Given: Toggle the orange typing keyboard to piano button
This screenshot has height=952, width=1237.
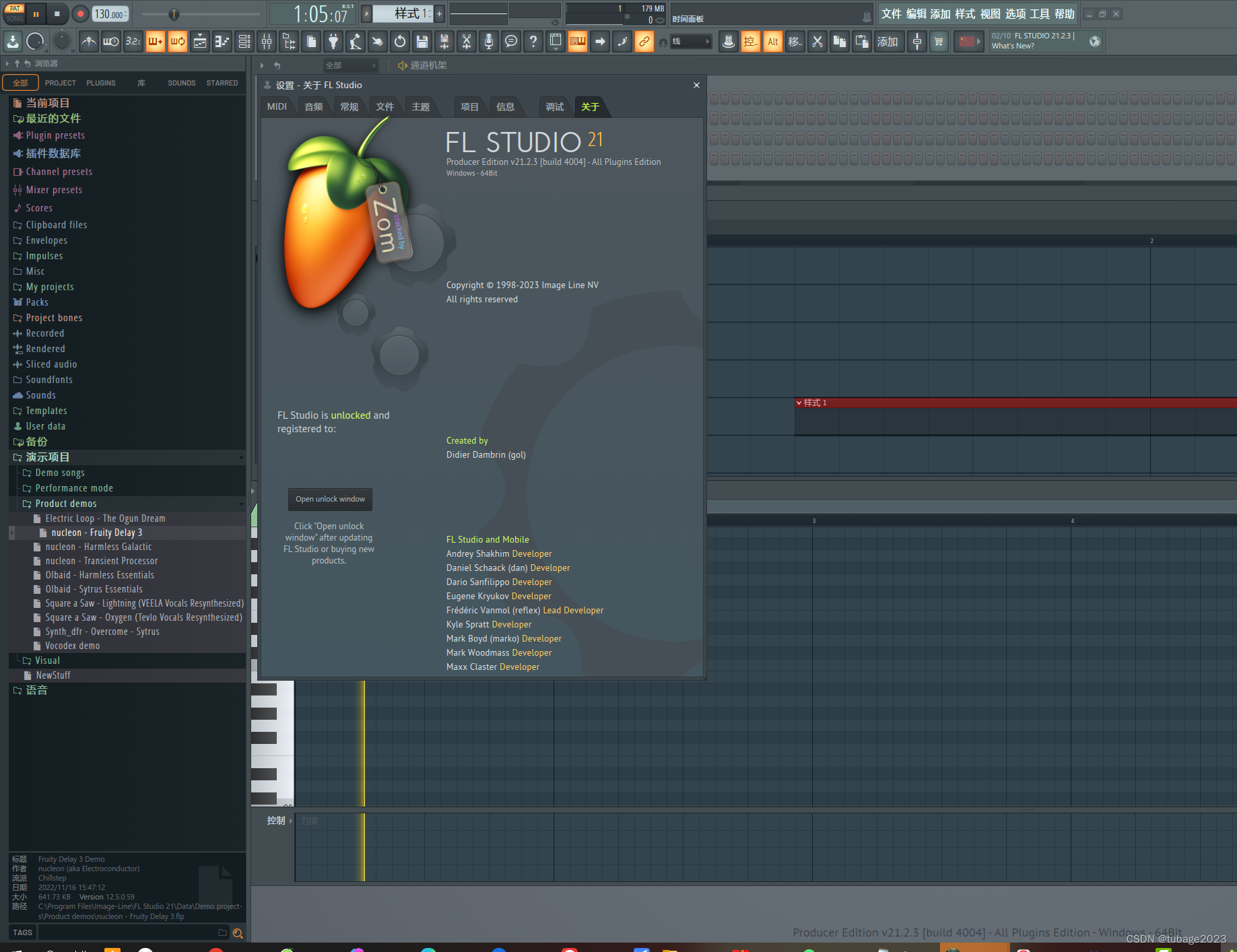Looking at the screenshot, I should [x=578, y=42].
